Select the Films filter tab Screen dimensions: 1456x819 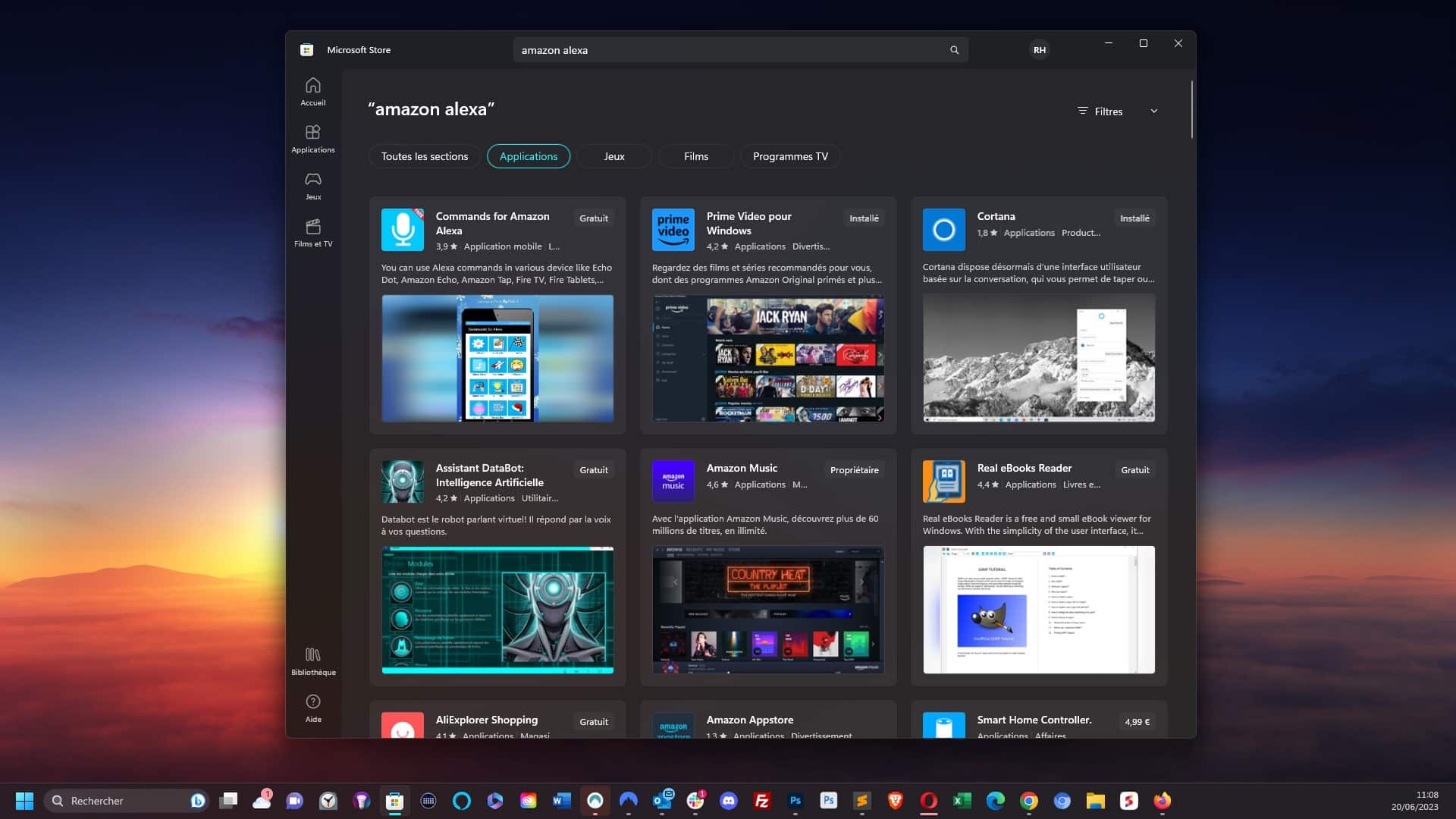[696, 156]
